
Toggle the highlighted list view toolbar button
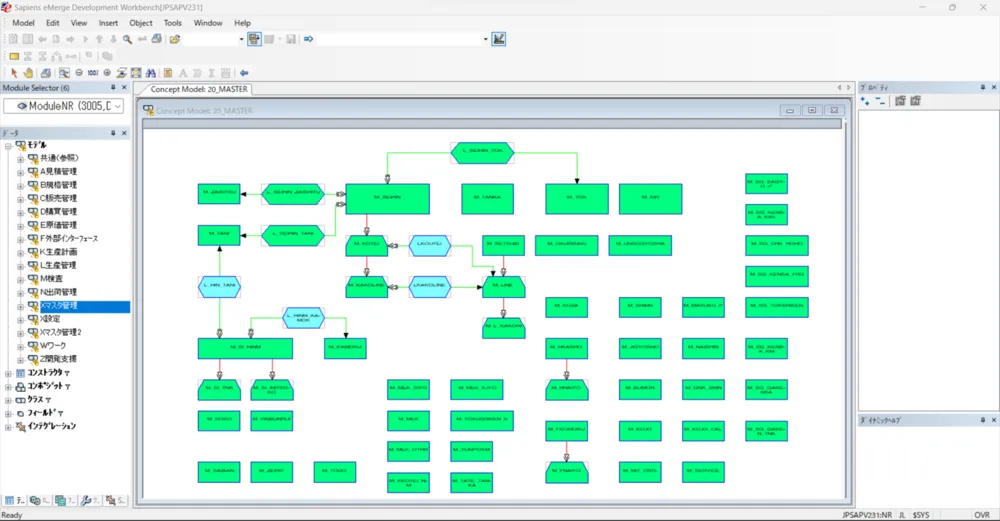point(254,39)
